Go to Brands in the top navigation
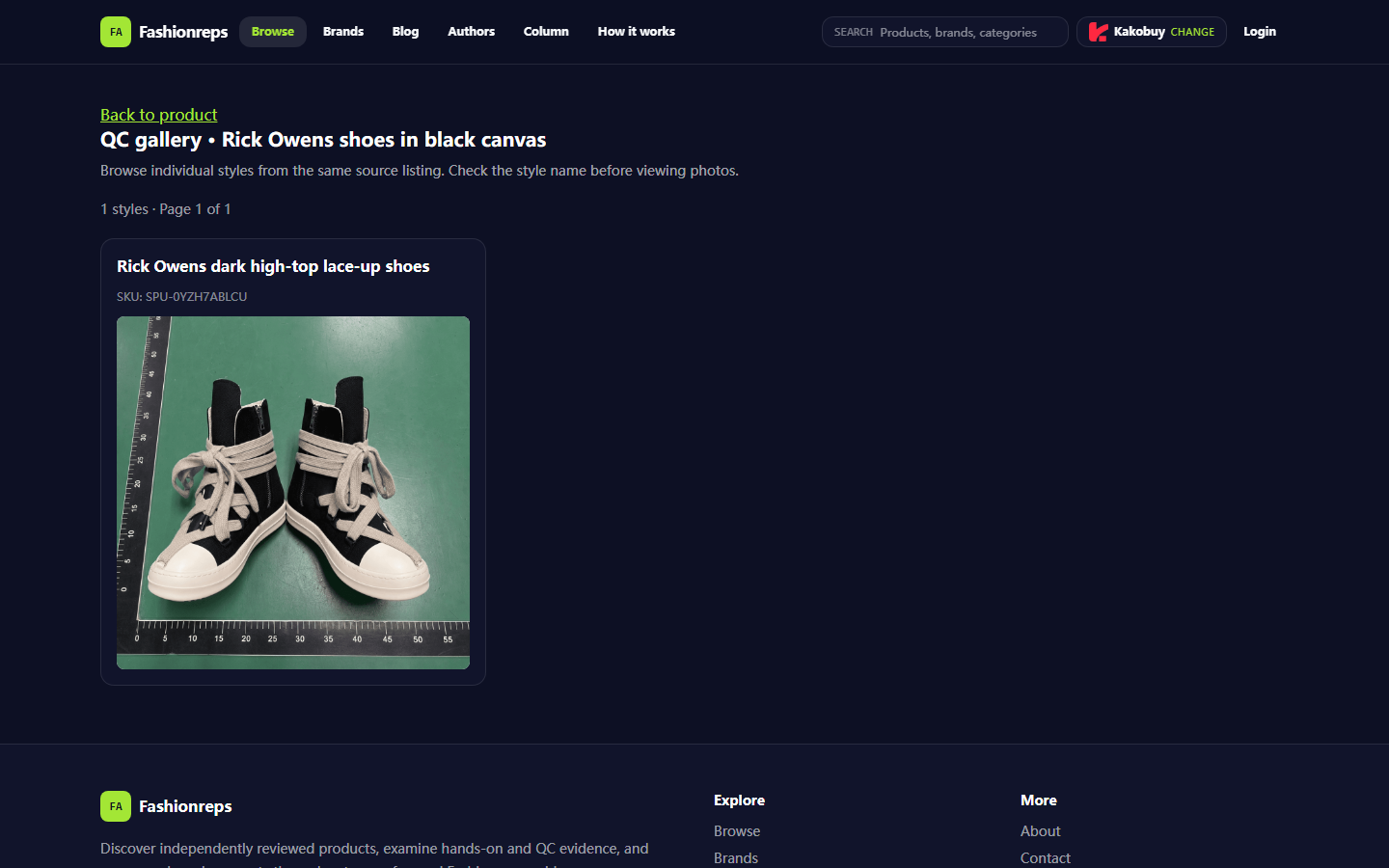The width and height of the screenshot is (1389, 868). 343,32
